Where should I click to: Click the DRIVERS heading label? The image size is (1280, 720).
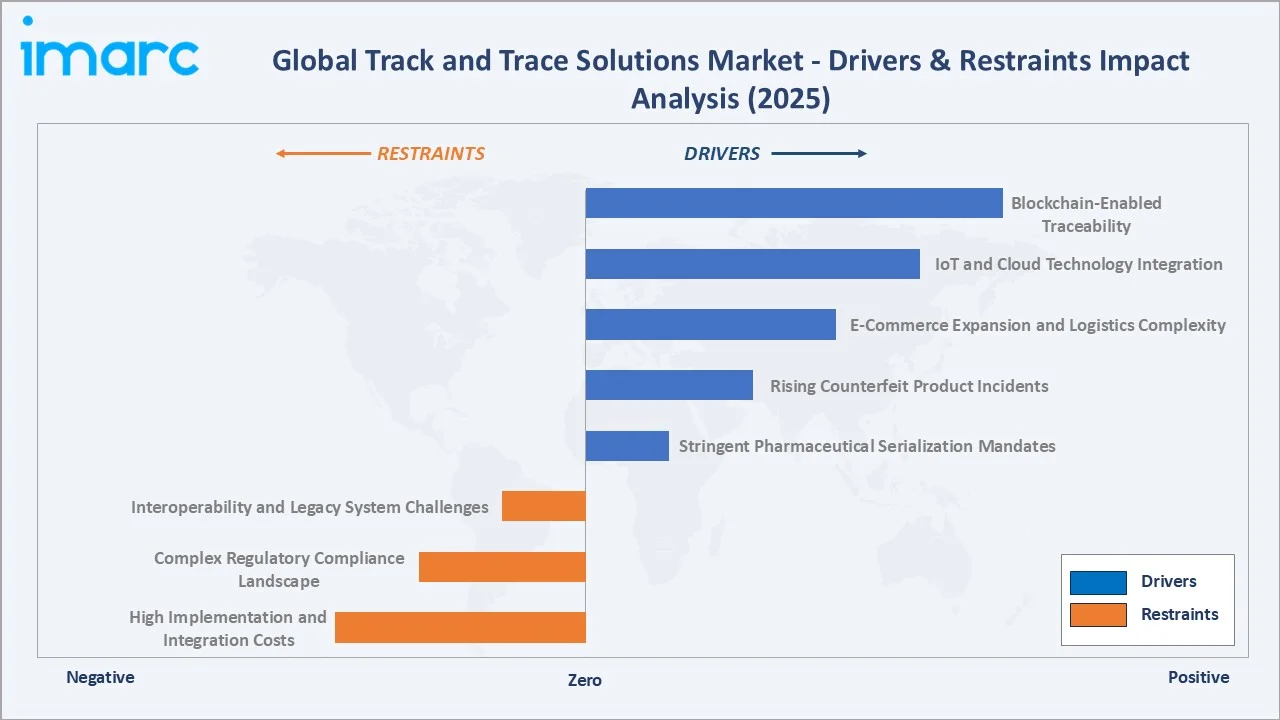(722, 154)
